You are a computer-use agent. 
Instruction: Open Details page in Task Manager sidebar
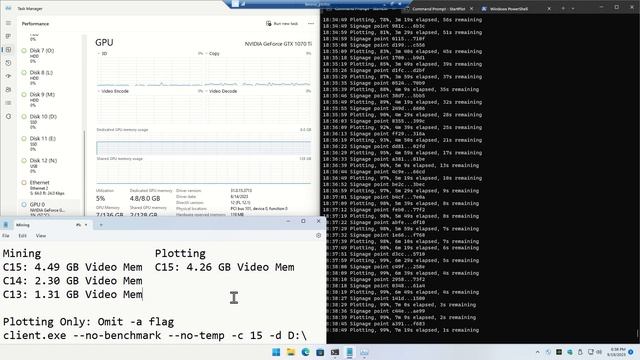(x=8, y=103)
